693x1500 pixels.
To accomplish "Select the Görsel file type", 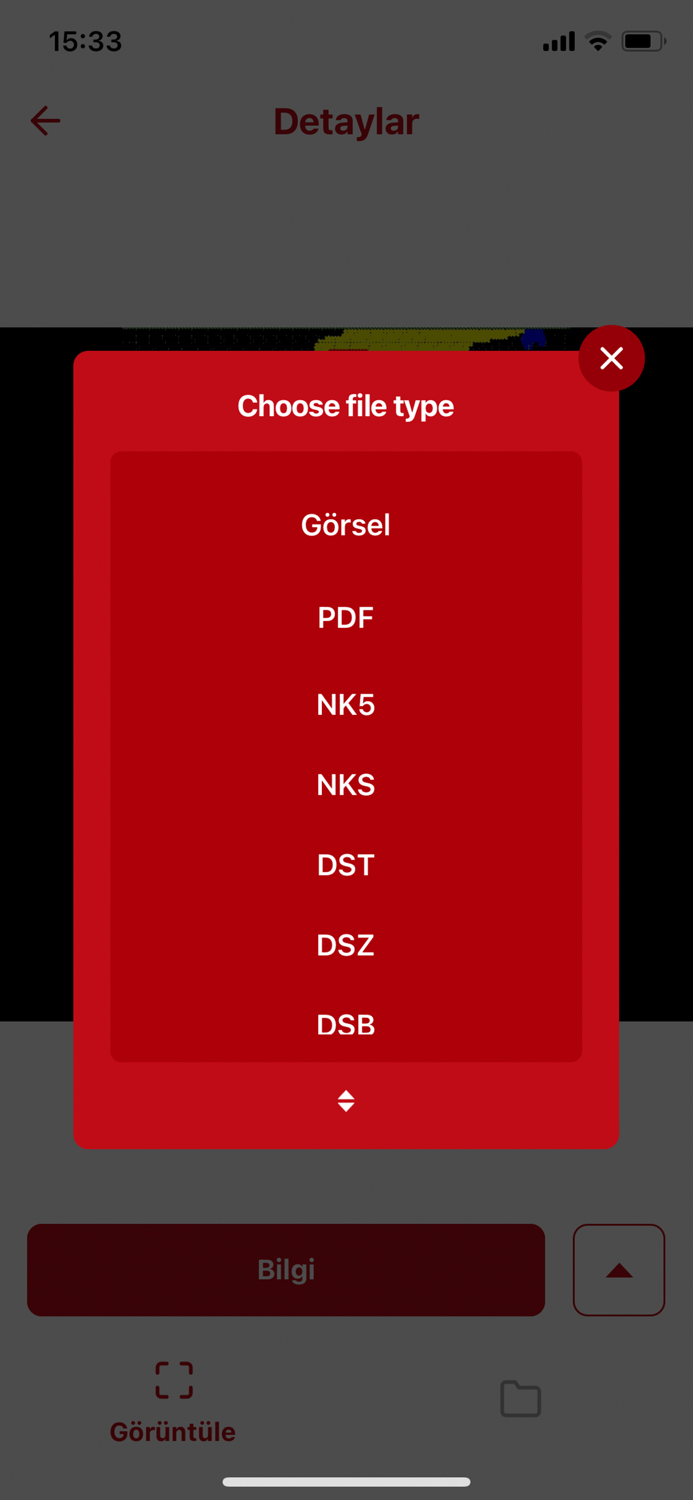I will (346, 525).
